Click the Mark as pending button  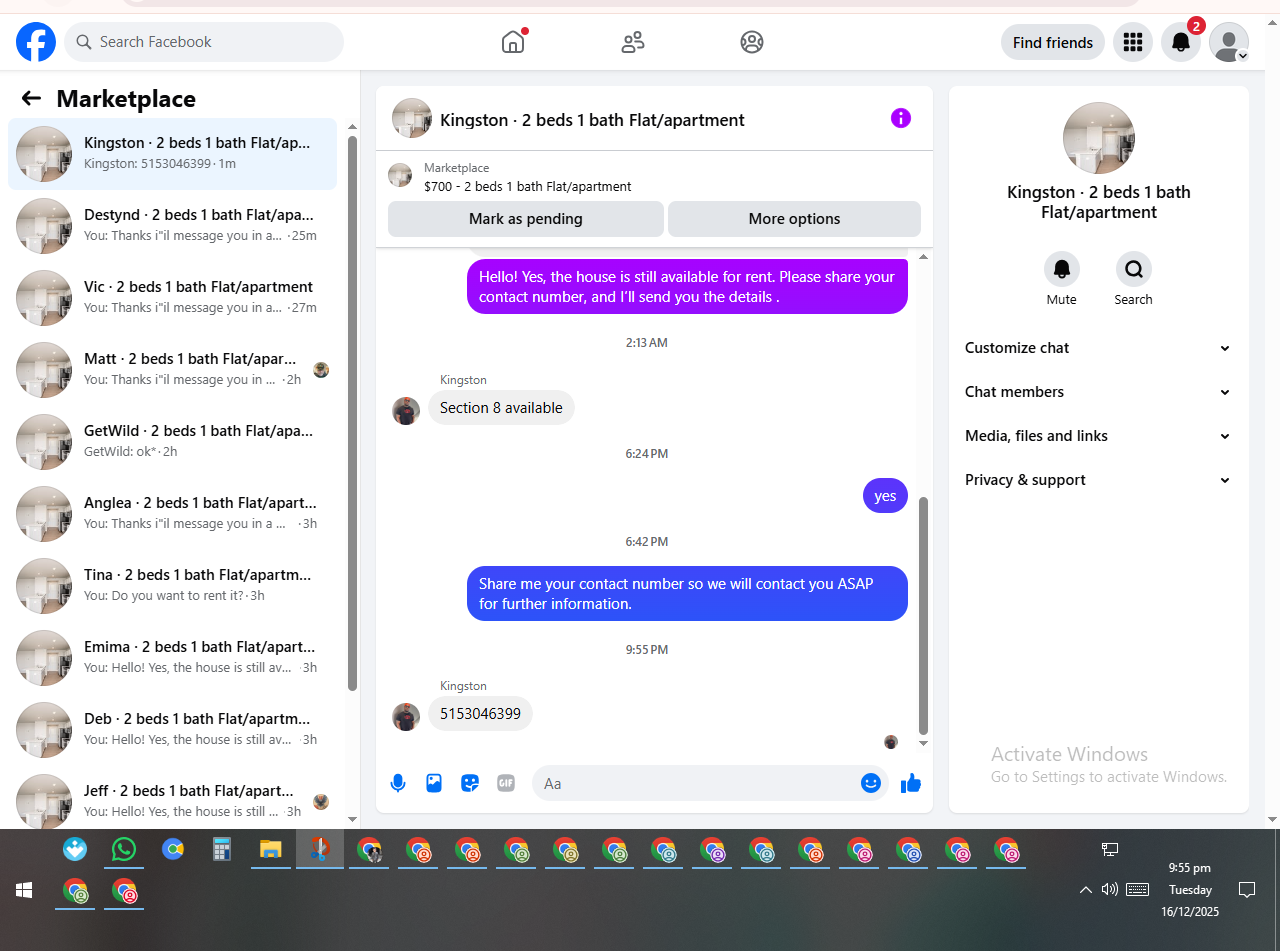tap(526, 219)
